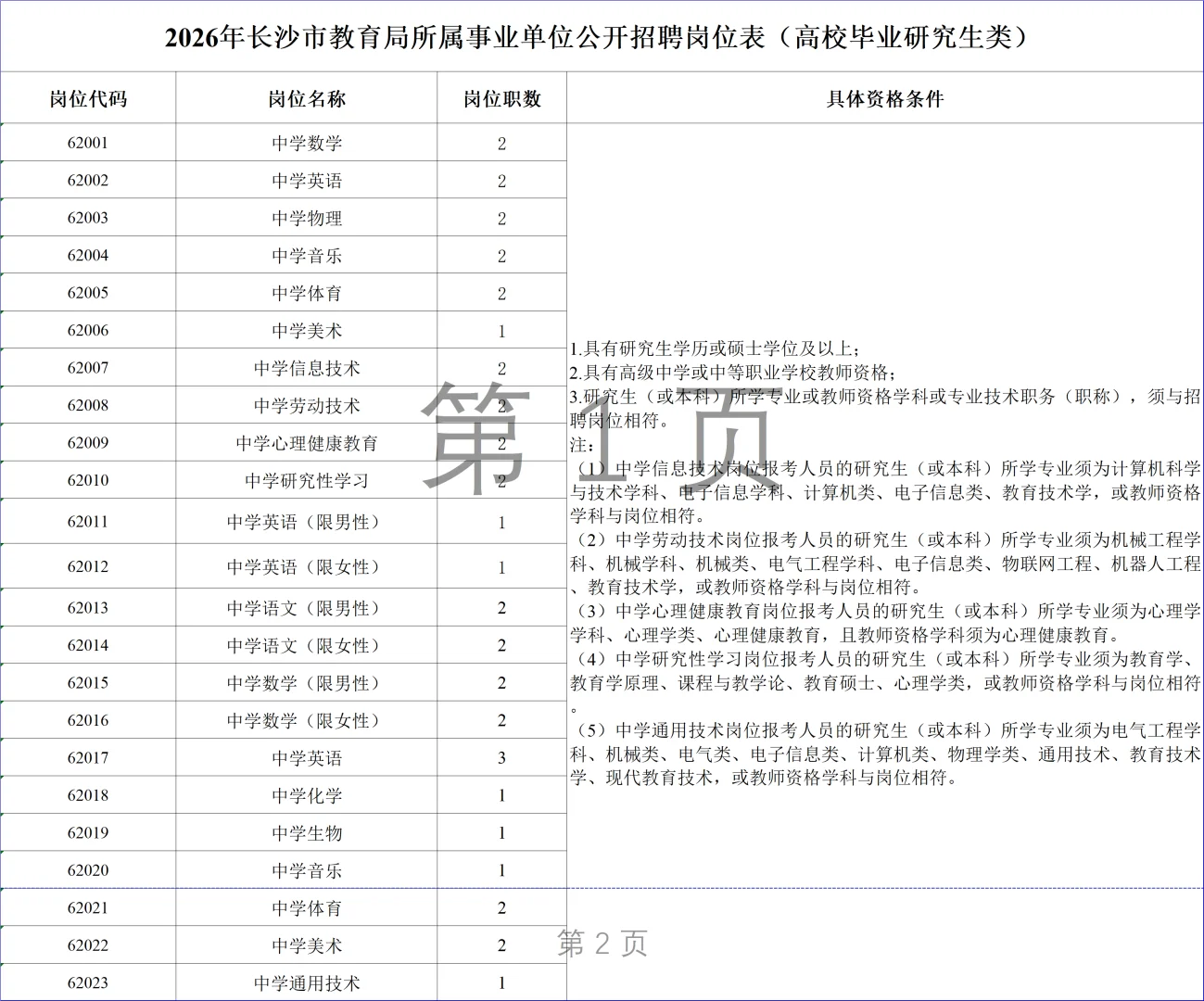Click the "中学心理健康教育" cell
Screen dimensions: 1204x1001
click(x=307, y=443)
